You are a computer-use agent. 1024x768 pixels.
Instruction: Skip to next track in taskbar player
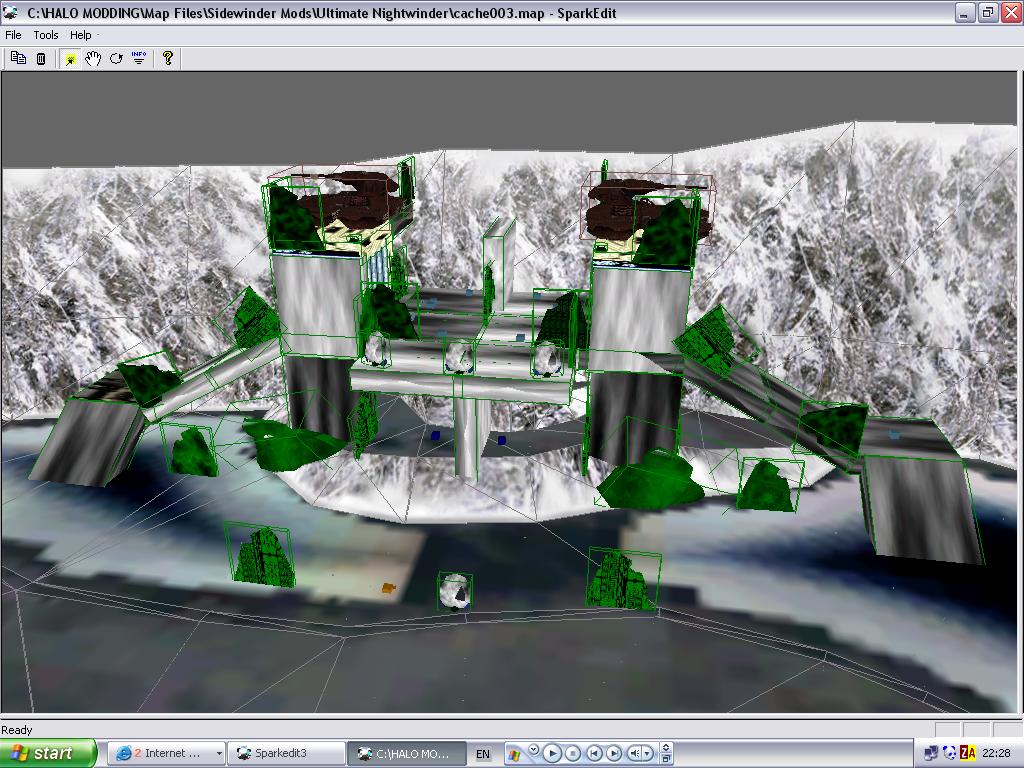tap(613, 754)
